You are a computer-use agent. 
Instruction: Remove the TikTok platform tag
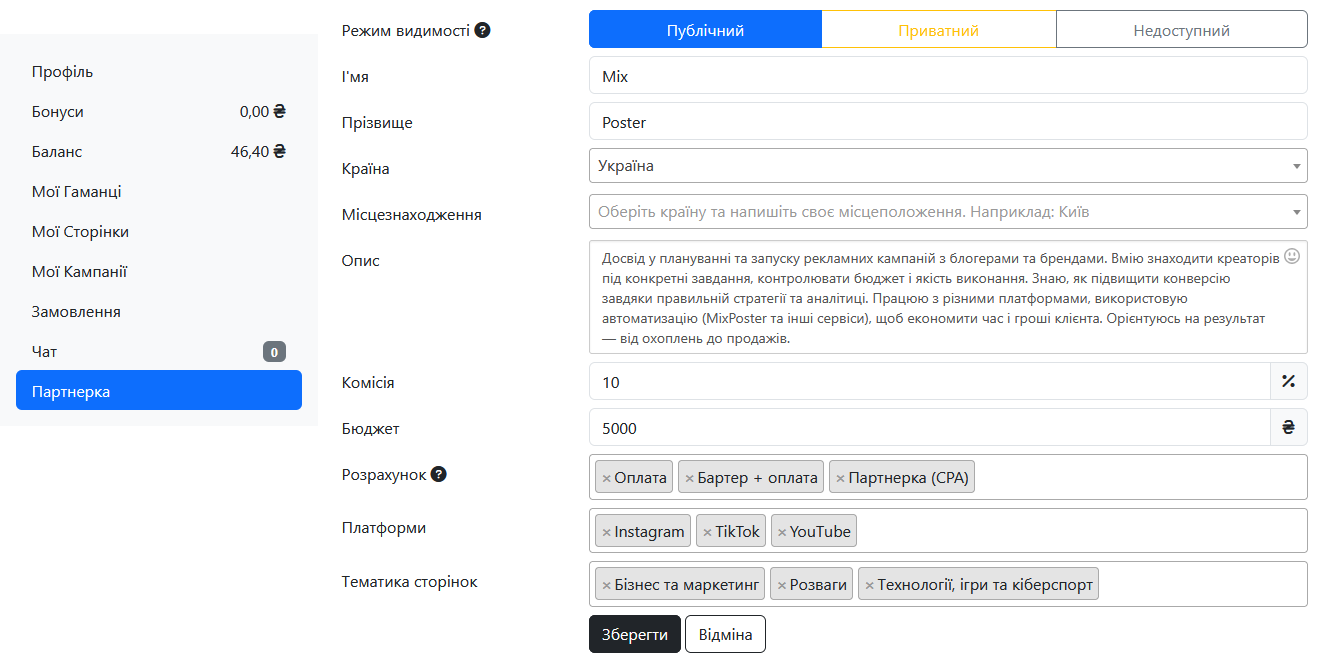(707, 532)
